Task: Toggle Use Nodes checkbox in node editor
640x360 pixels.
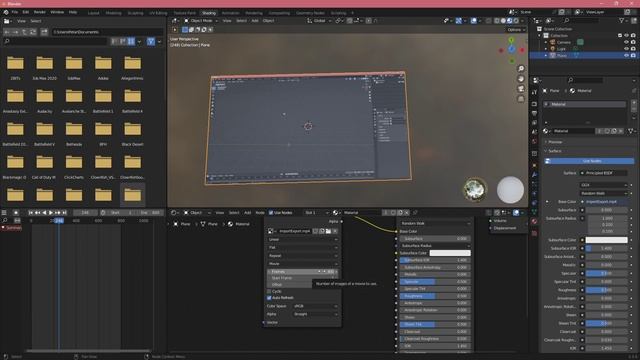Action: (271, 213)
